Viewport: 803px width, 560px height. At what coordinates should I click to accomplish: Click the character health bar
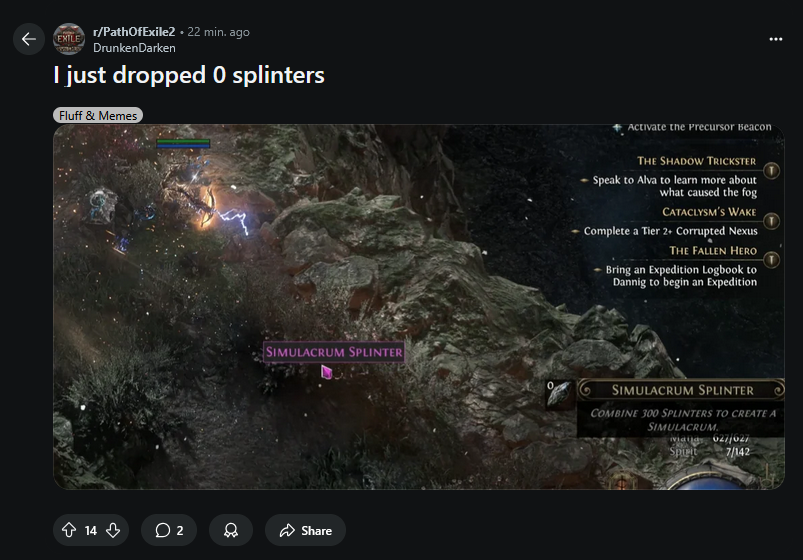click(183, 142)
